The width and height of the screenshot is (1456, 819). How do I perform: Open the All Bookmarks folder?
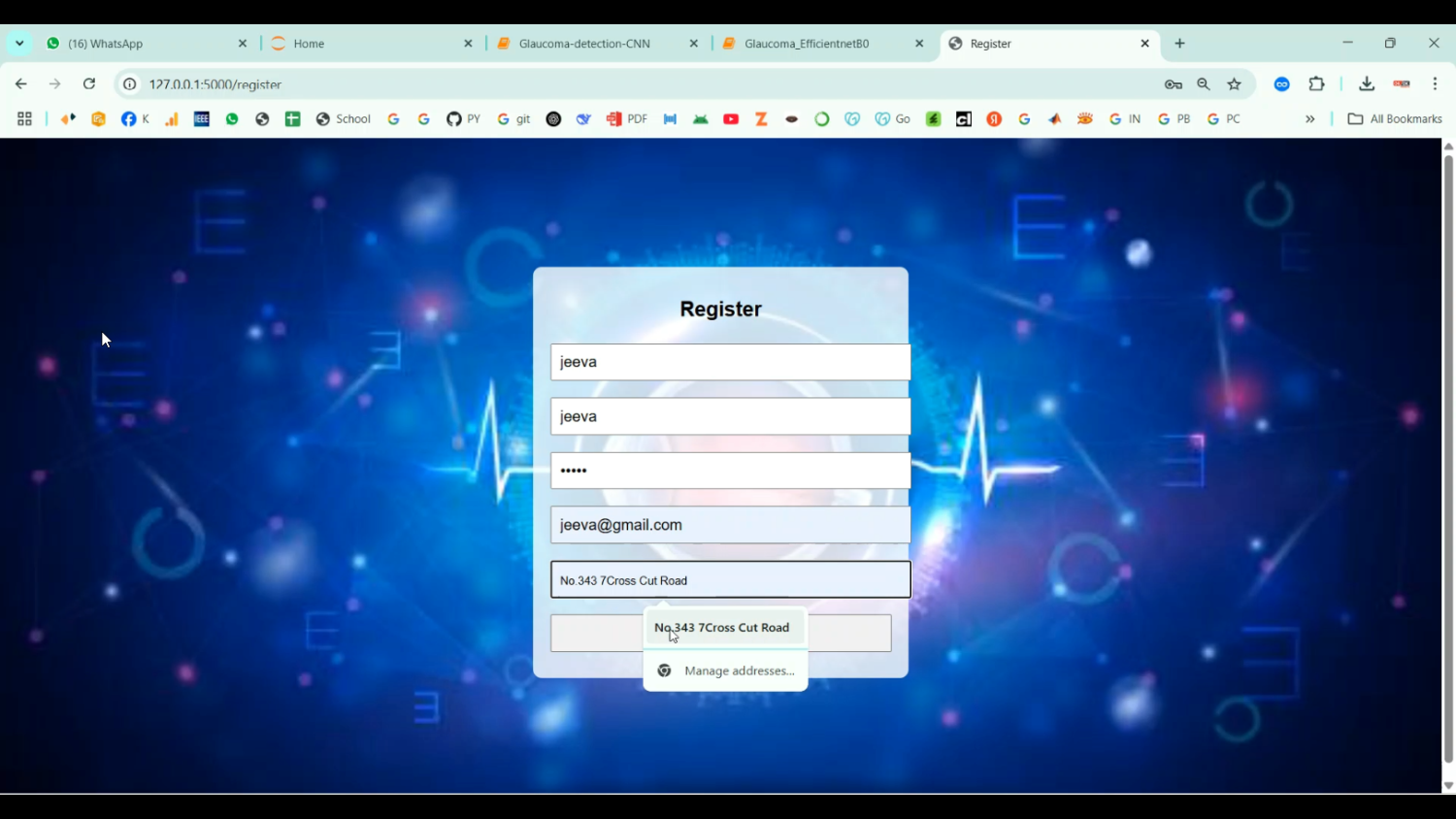[1395, 119]
